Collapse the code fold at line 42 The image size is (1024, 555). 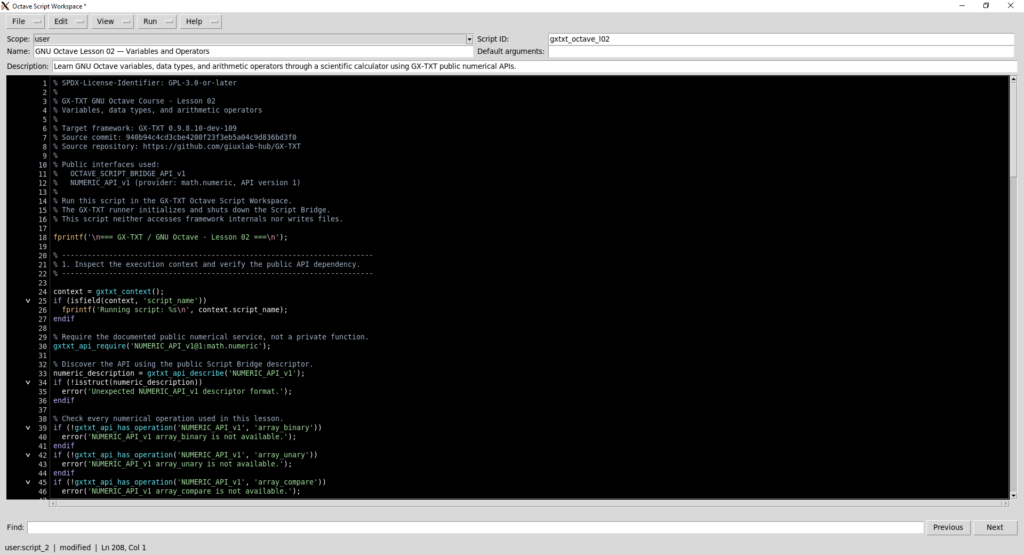[x=27, y=455]
